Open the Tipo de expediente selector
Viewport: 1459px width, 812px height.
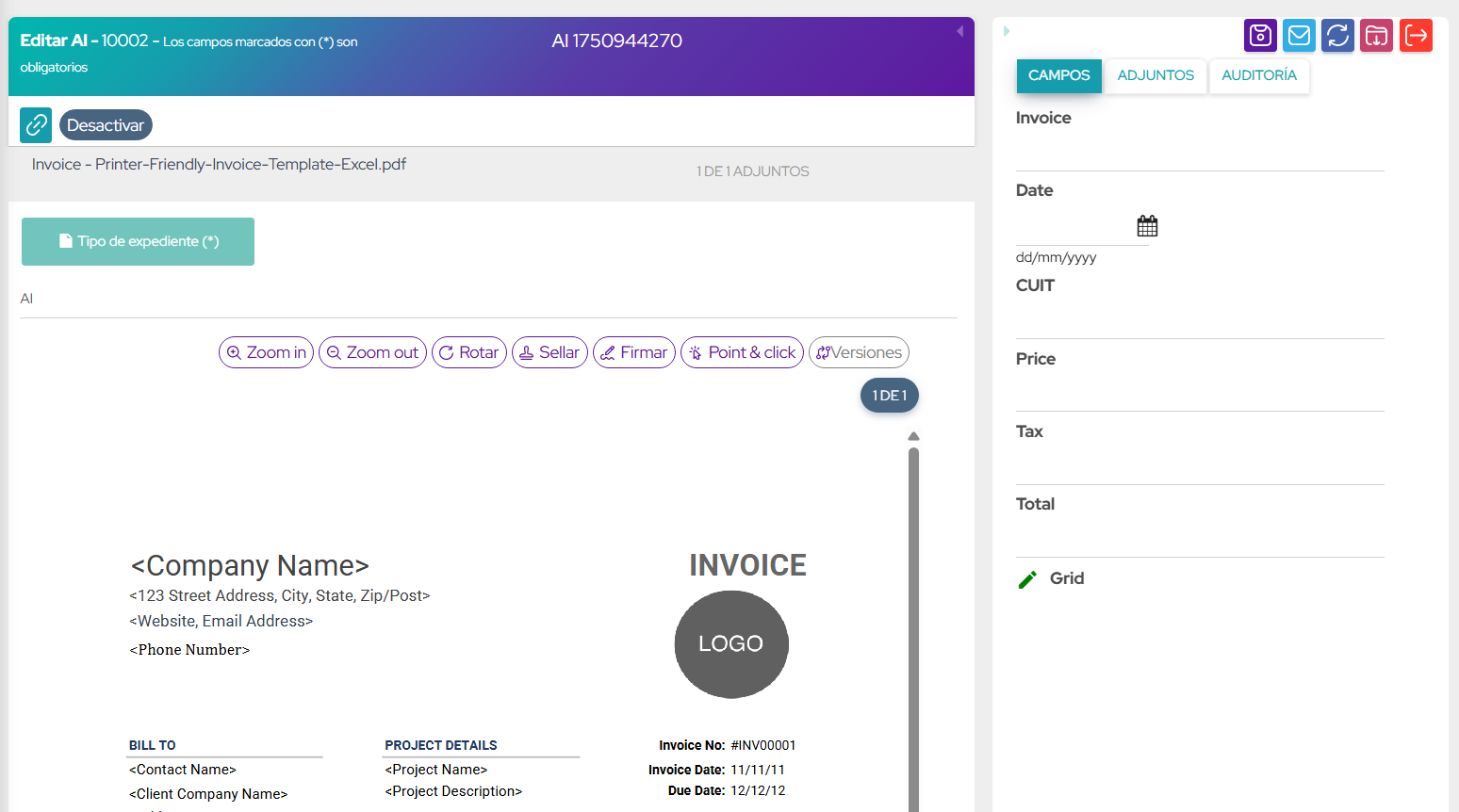click(x=138, y=241)
